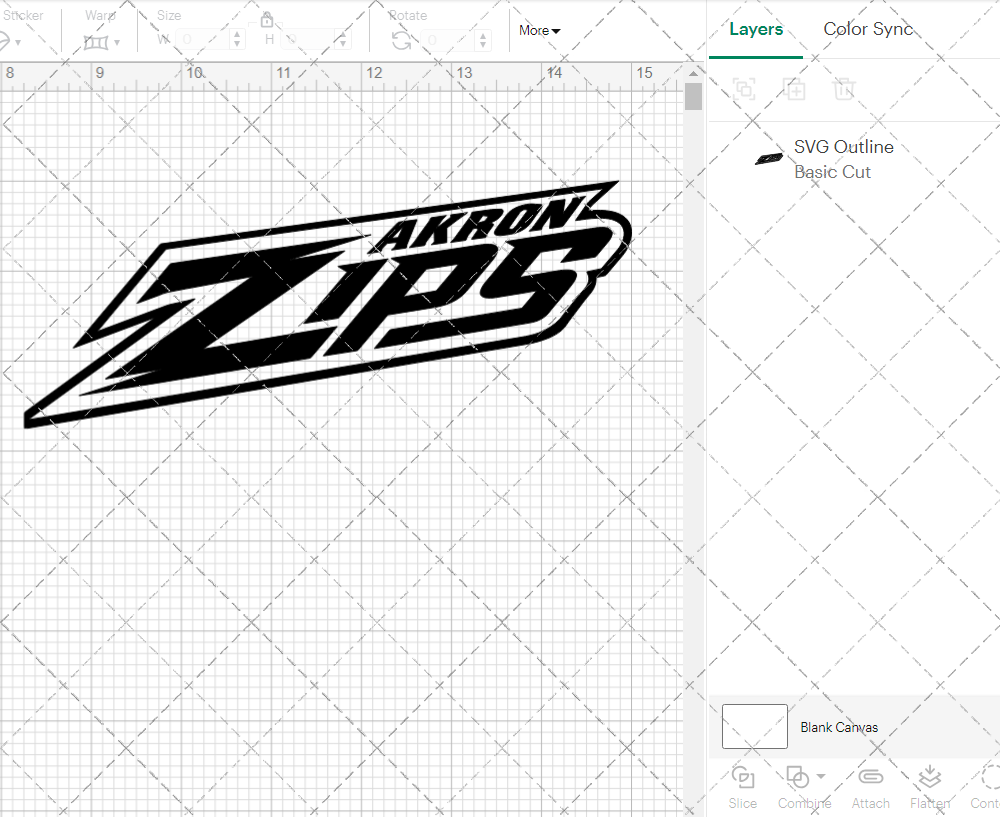Switch to the Color Sync tab
This screenshot has width=1000, height=817.
pos(868,29)
